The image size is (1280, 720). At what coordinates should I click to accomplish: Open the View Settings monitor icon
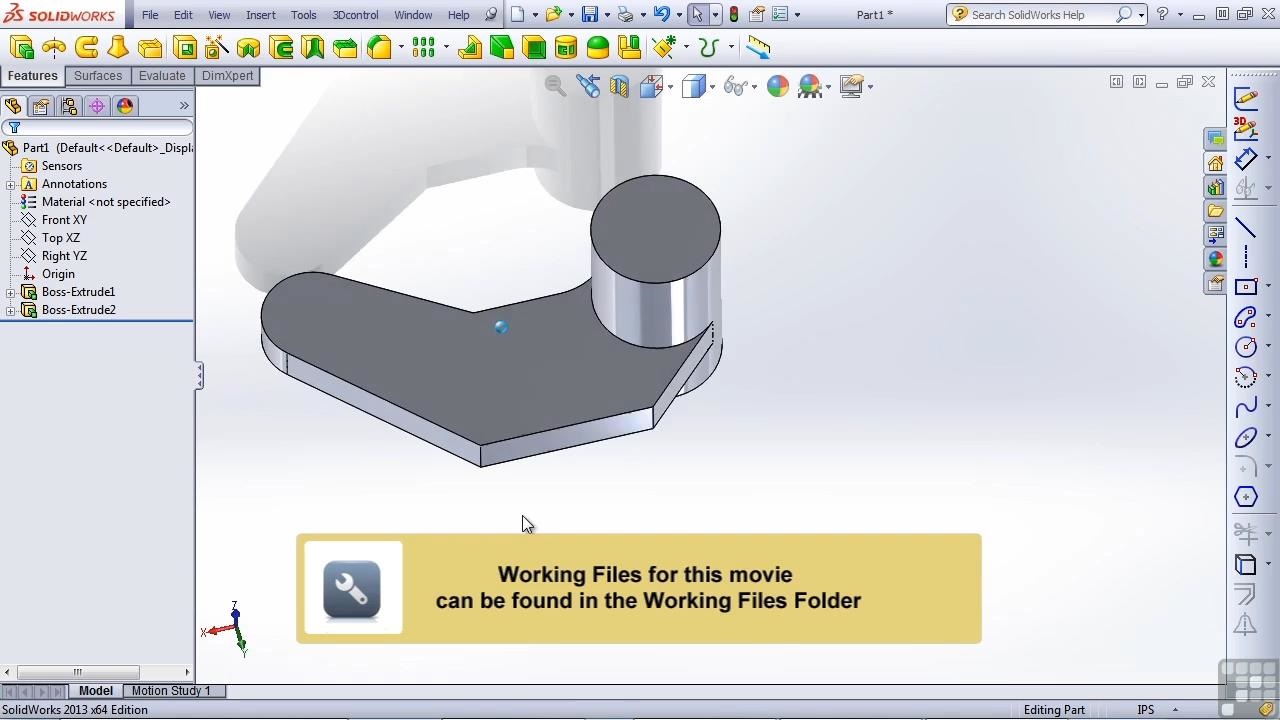851,86
